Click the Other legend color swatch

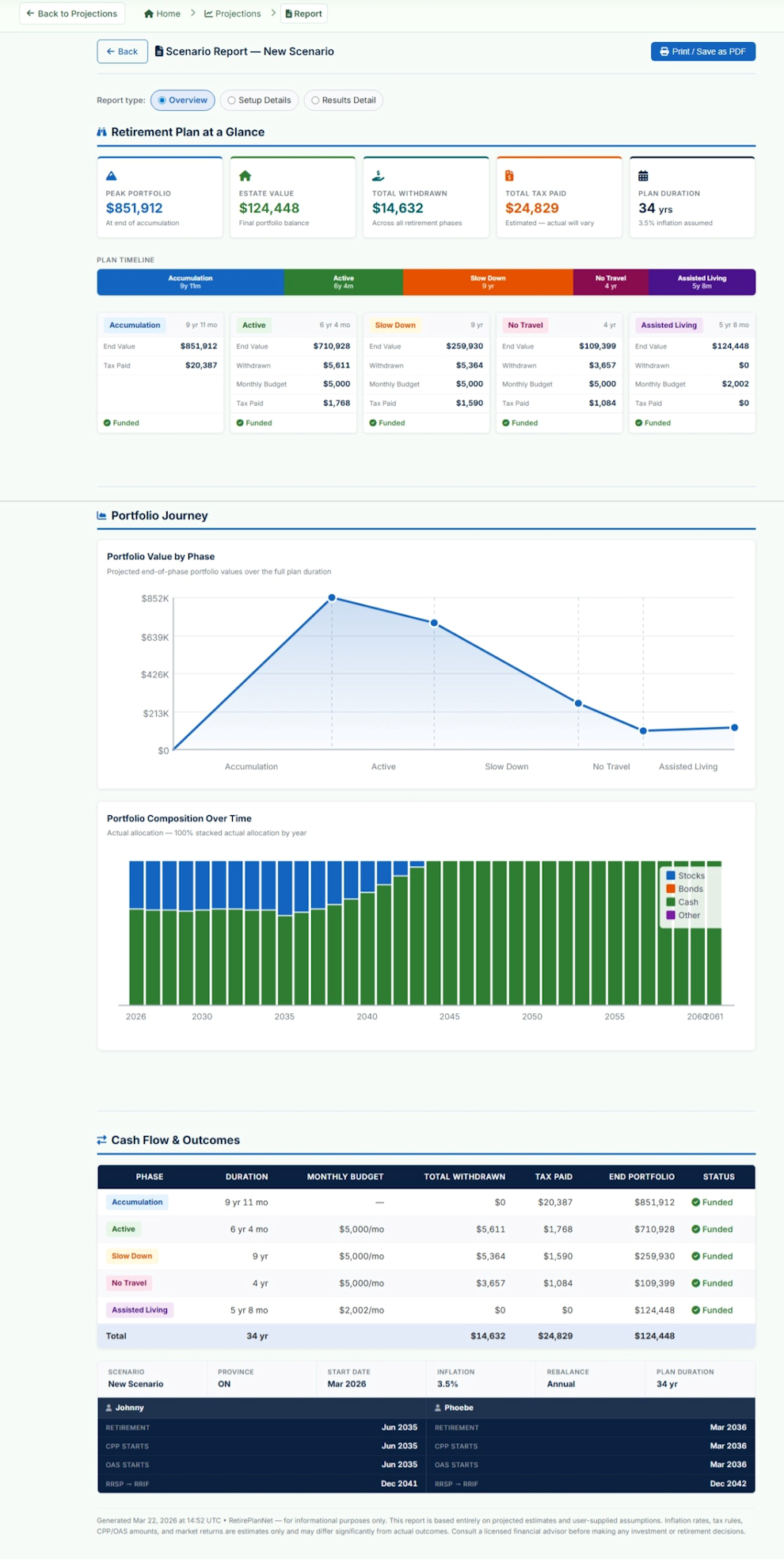[x=671, y=915]
